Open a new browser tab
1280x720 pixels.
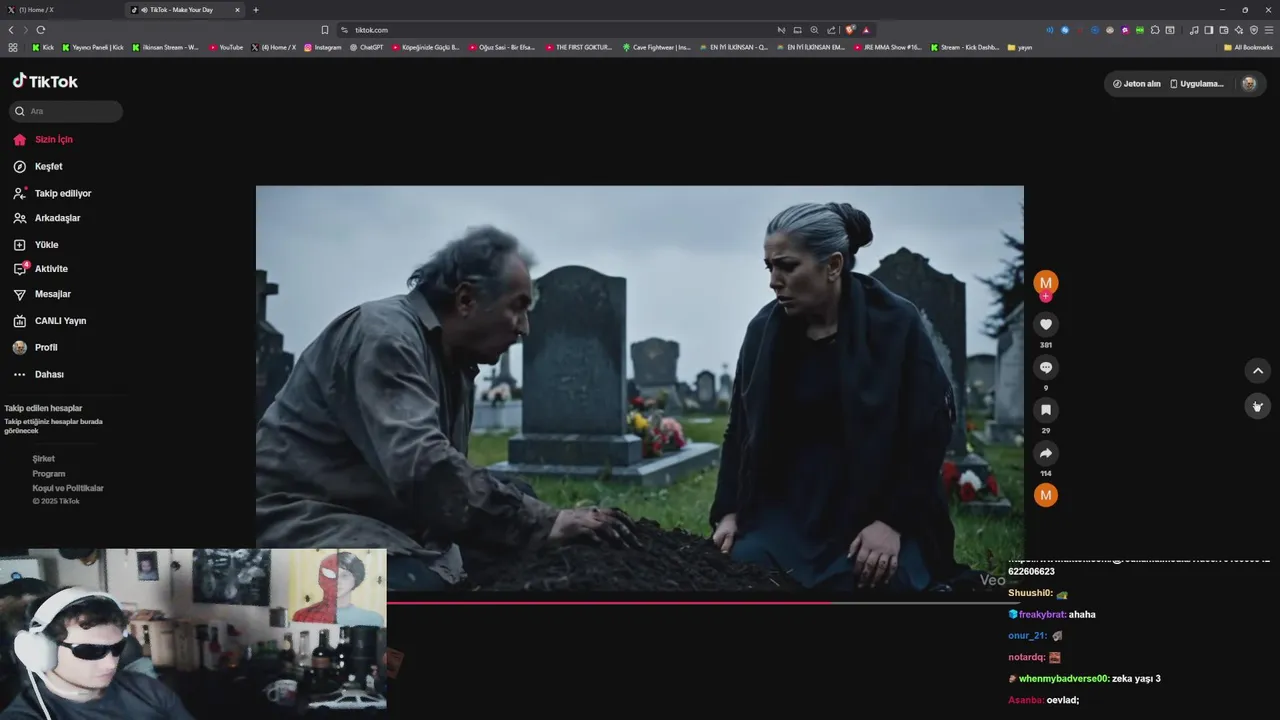click(256, 10)
